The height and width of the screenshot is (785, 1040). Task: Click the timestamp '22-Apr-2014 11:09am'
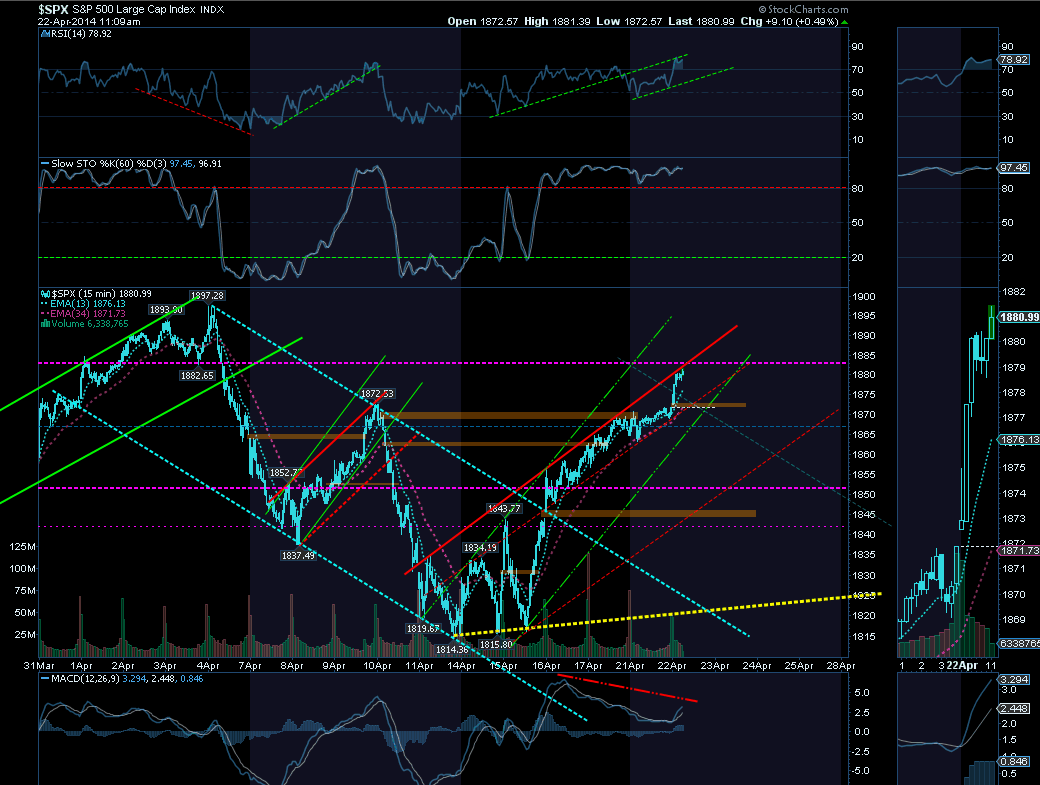point(89,21)
